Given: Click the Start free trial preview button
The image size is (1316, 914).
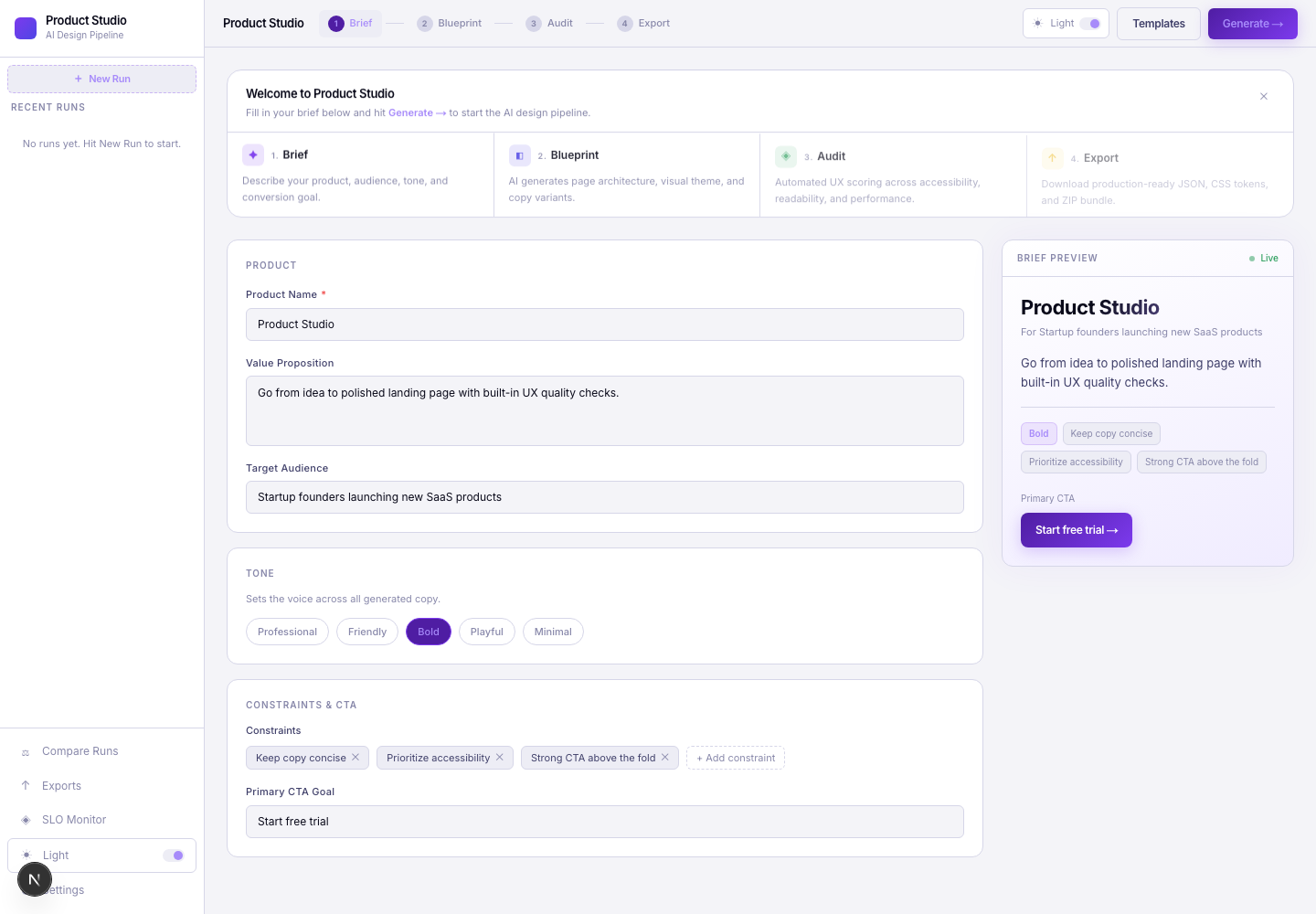Looking at the screenshot, I should point(1077,530).
